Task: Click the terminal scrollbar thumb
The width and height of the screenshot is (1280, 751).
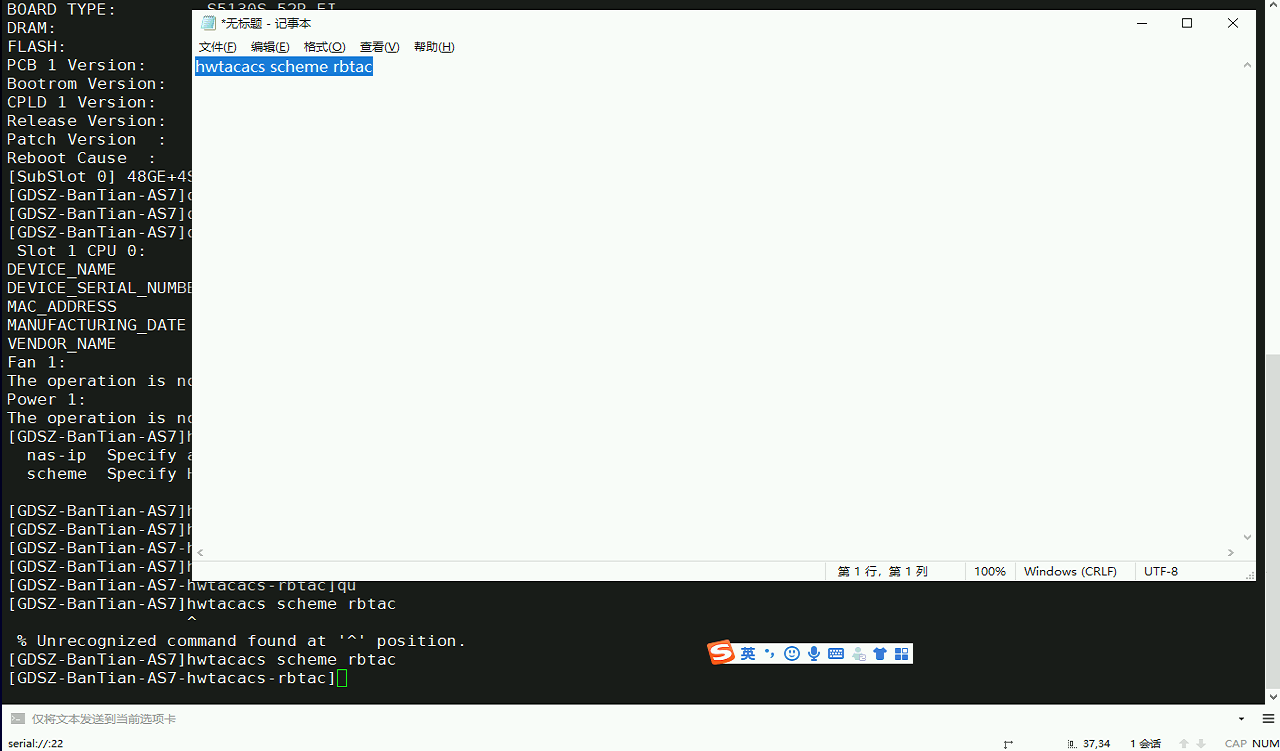Action: (x=1272, y=519)
